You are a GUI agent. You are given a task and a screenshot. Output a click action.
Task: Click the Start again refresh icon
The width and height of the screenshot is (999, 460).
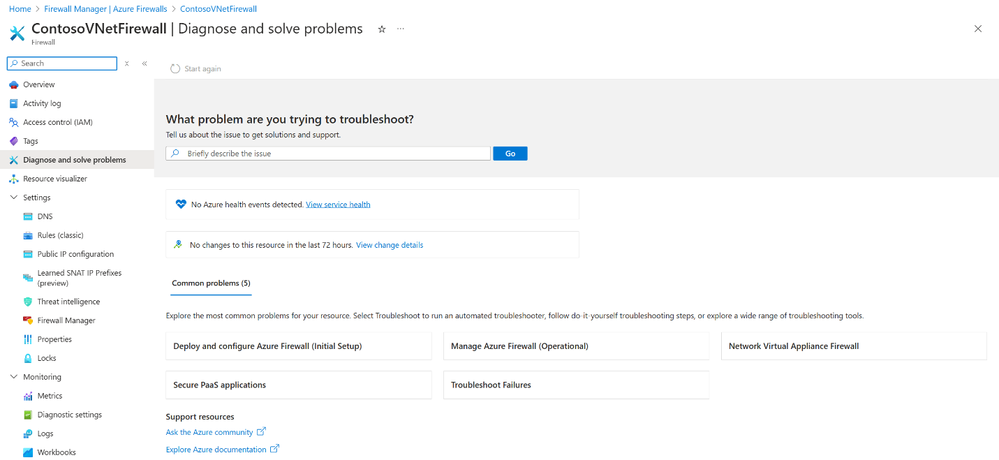pos(175,69)
